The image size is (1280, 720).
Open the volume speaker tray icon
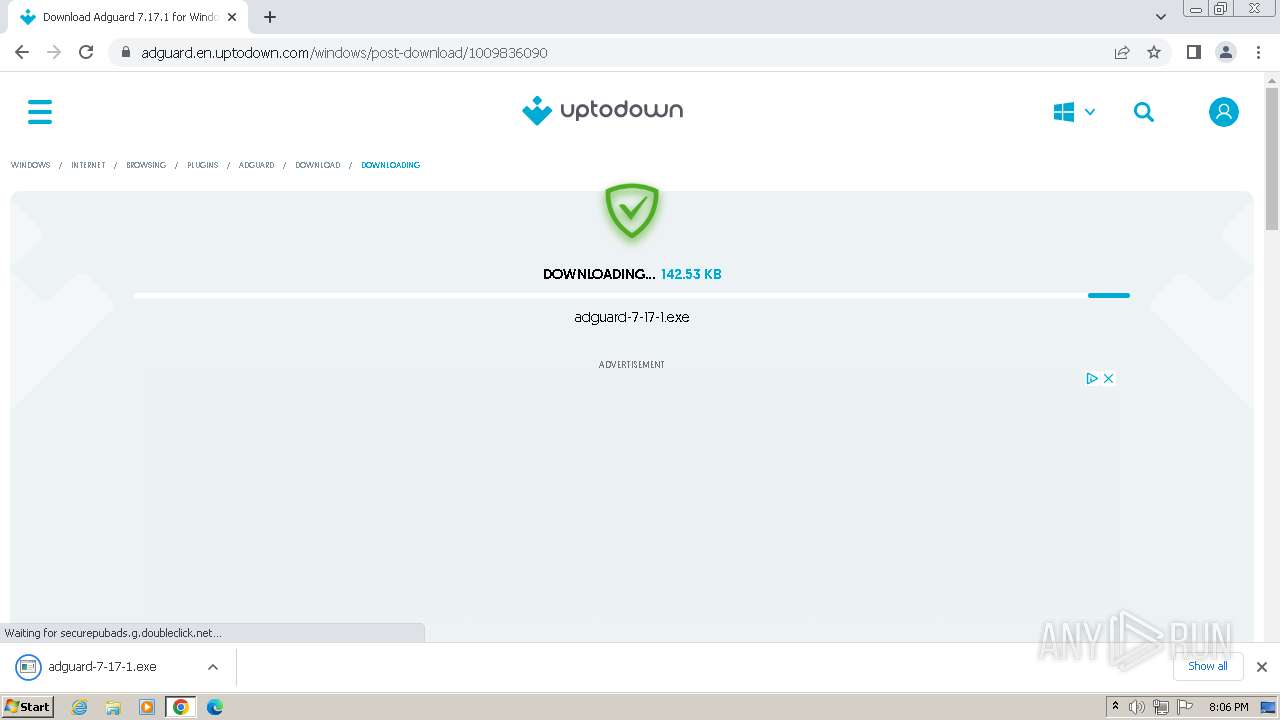1137,707
